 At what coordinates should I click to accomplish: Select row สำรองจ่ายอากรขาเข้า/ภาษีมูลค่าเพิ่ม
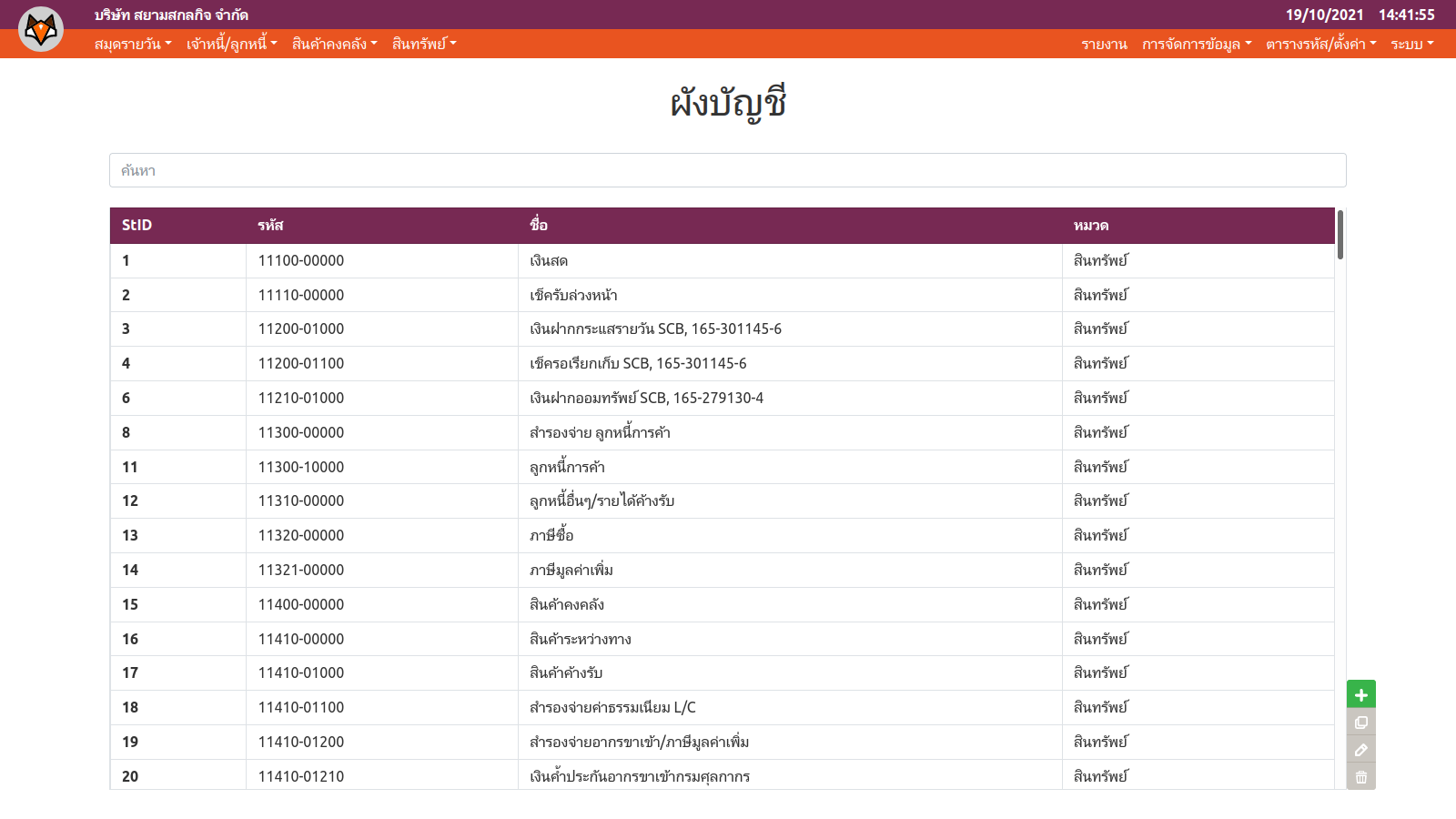click(x=723, y=742)
